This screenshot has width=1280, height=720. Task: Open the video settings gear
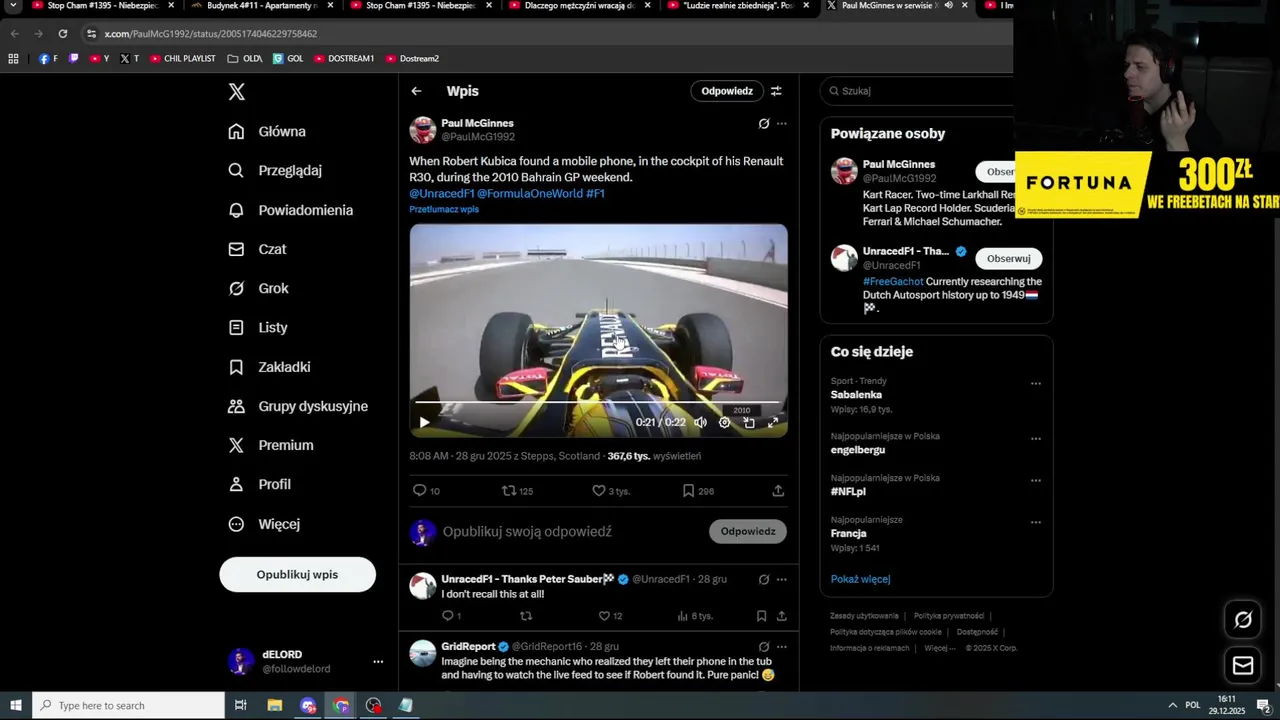pos(724,422)
